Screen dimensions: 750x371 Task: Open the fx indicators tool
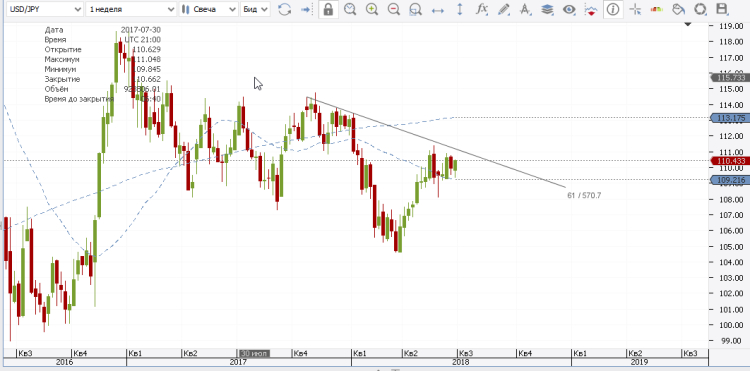481,9
